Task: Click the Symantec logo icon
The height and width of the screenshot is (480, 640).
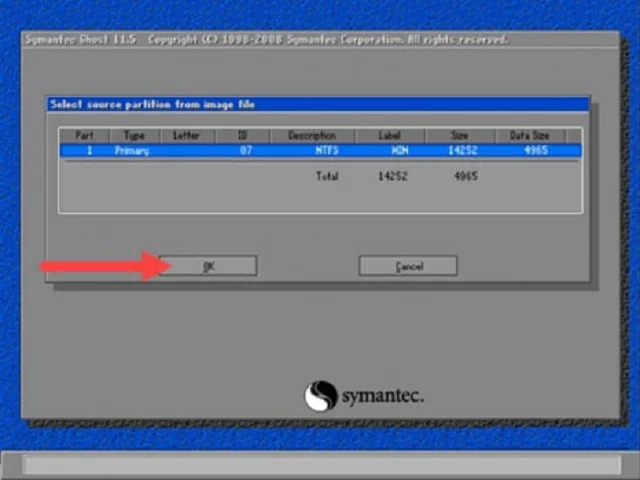Action: coord(321,396)
